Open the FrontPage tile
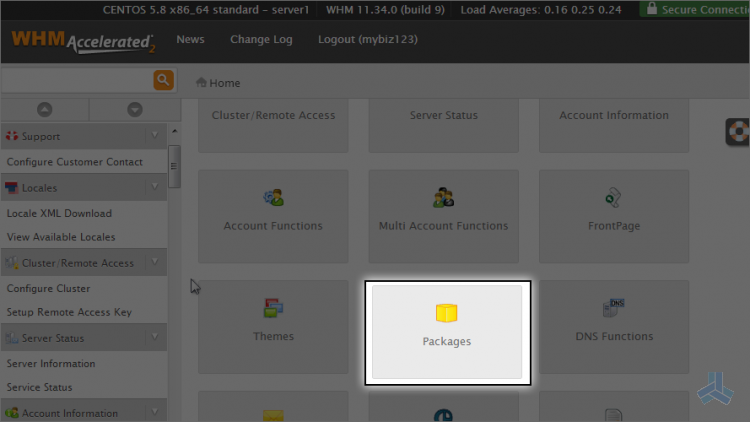The height and width of the screenshot is (422, 750). (614, 216)
